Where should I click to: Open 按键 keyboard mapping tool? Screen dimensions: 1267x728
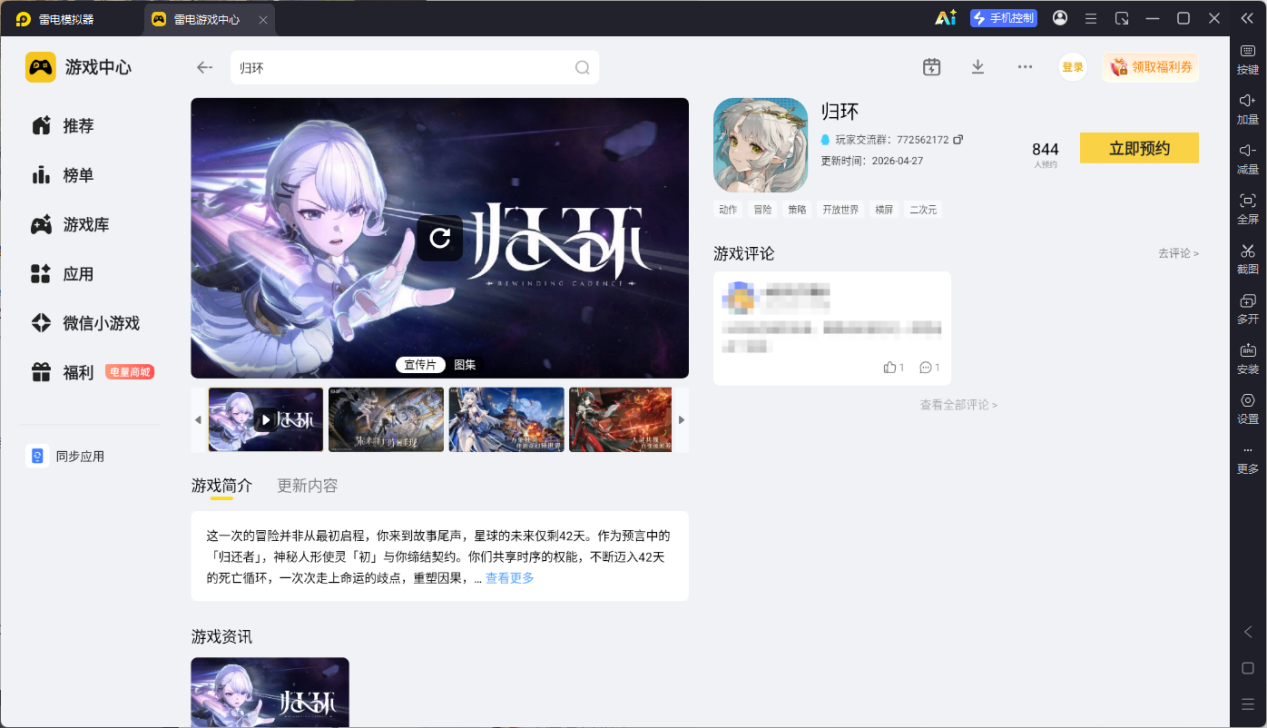point(1248,60)
